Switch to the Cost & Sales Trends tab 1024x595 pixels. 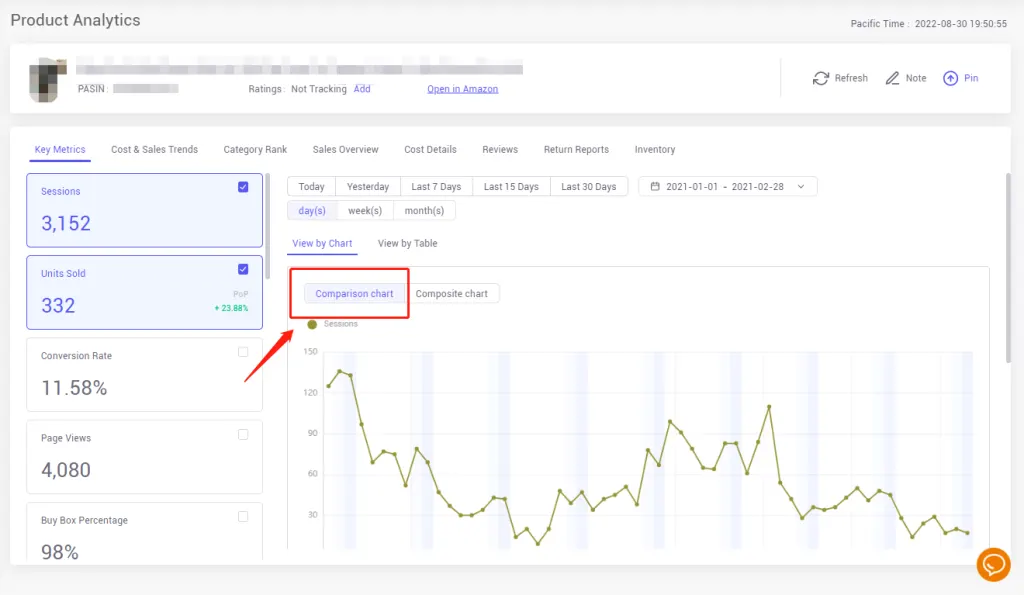154,149
